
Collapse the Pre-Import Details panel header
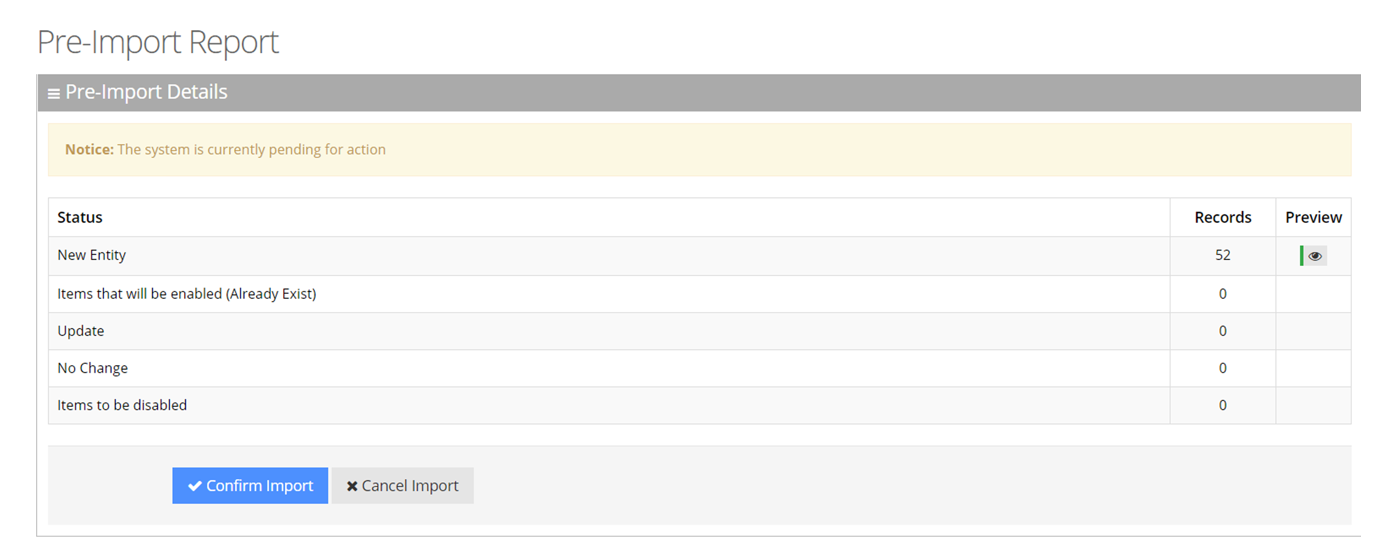pos(147,92)
